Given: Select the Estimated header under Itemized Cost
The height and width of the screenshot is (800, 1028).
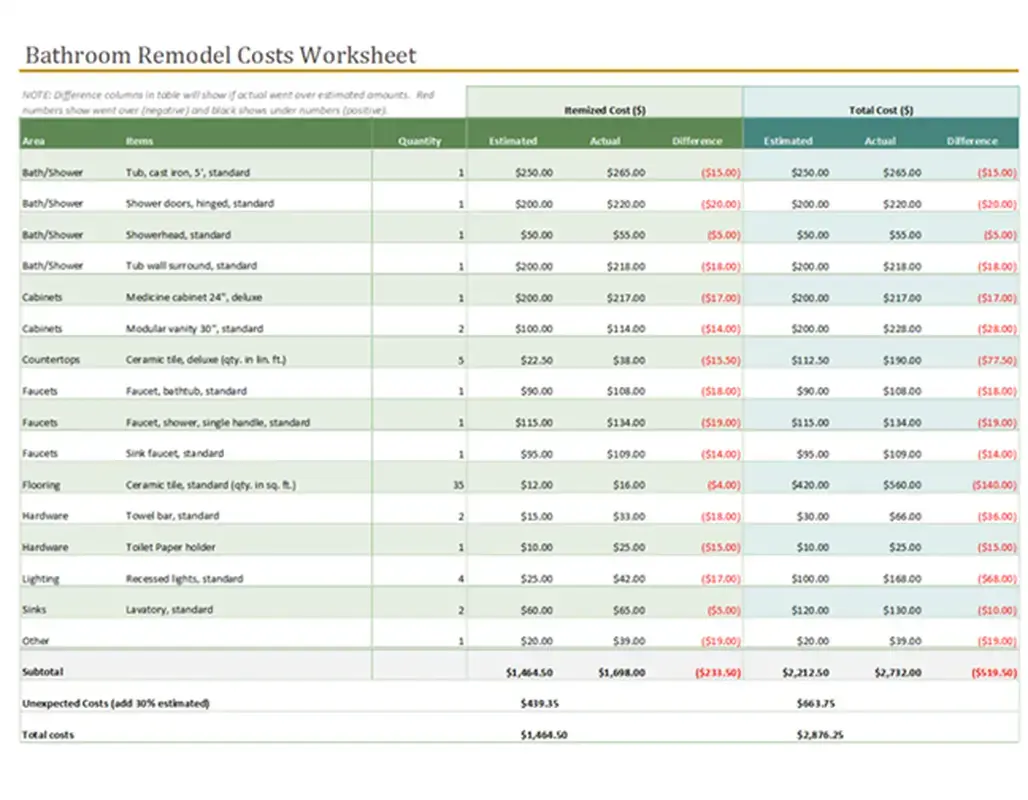Looking at the screenshot, I should [513, 141].
